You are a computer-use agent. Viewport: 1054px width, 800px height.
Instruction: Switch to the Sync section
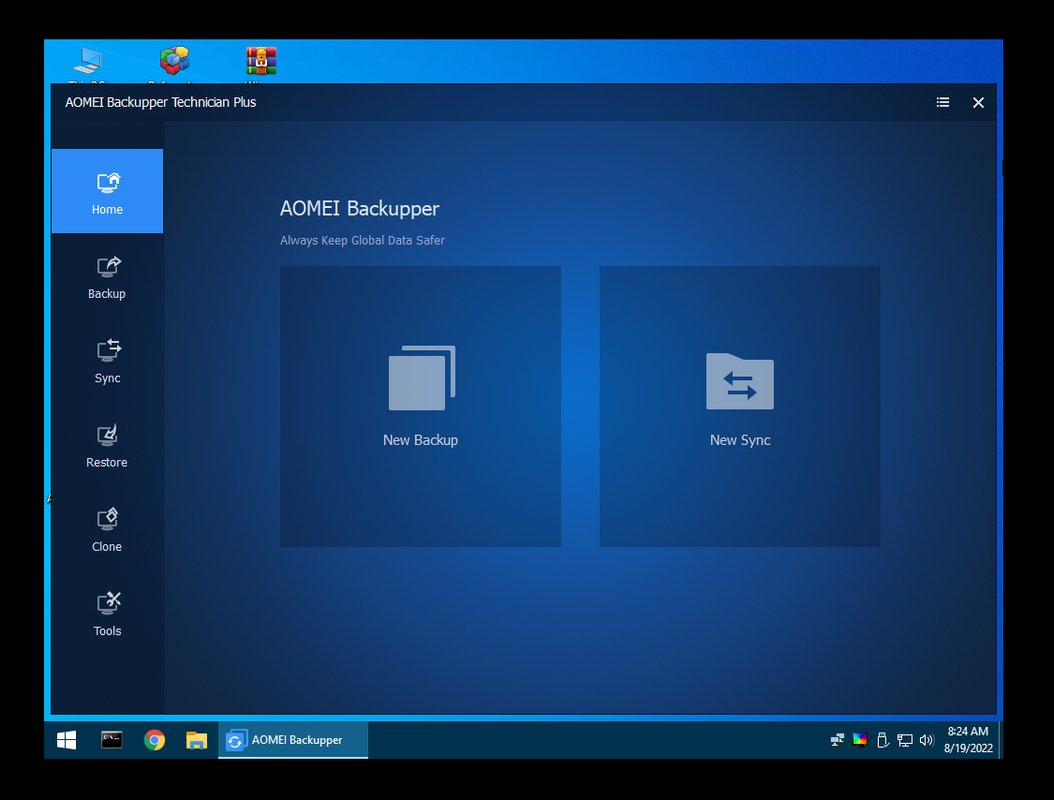(107, 360)
